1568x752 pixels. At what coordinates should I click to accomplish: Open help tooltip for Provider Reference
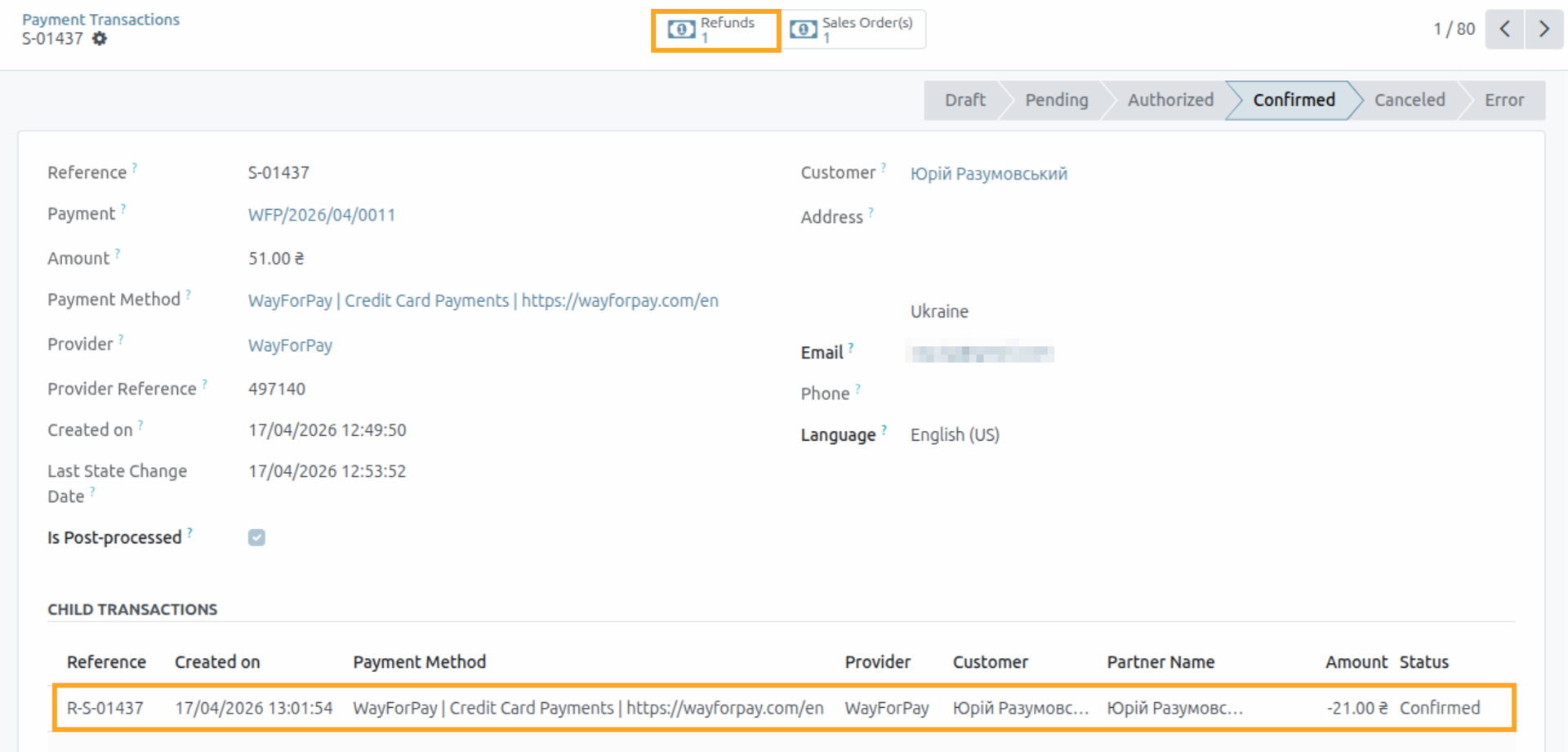(x=205, y=383)
